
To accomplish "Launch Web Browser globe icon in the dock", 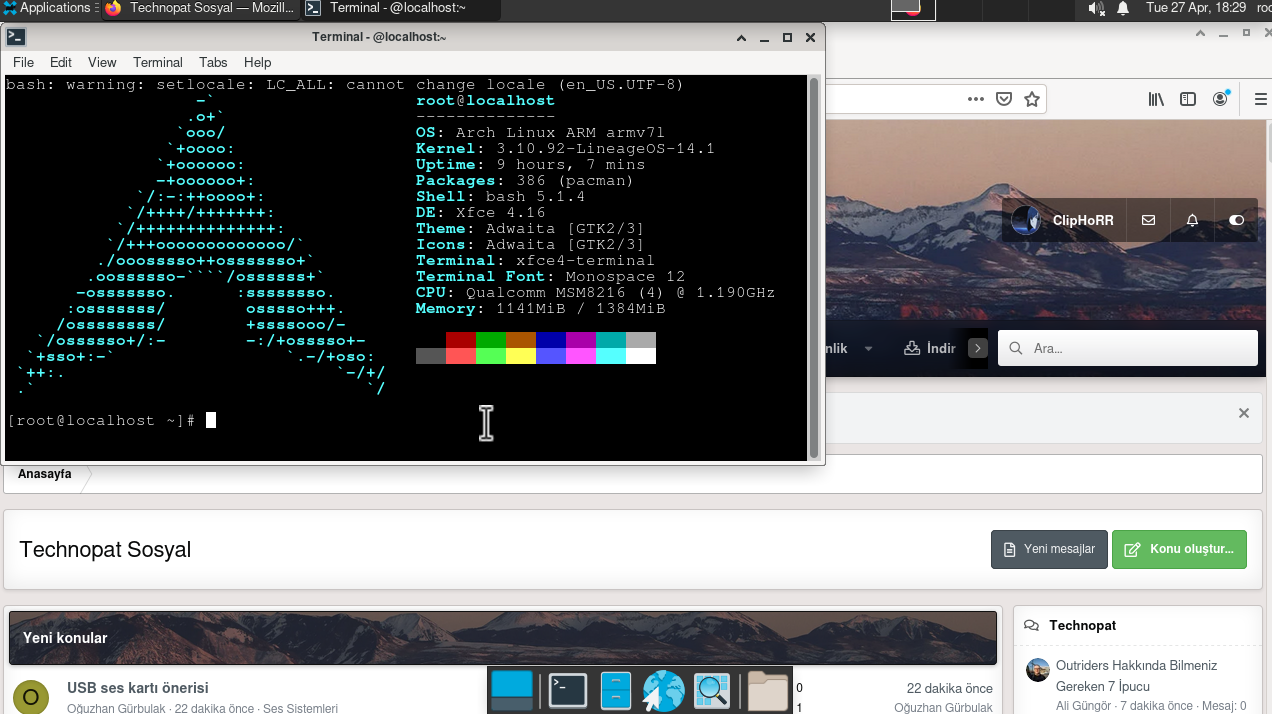I will [x=662, y=690].
